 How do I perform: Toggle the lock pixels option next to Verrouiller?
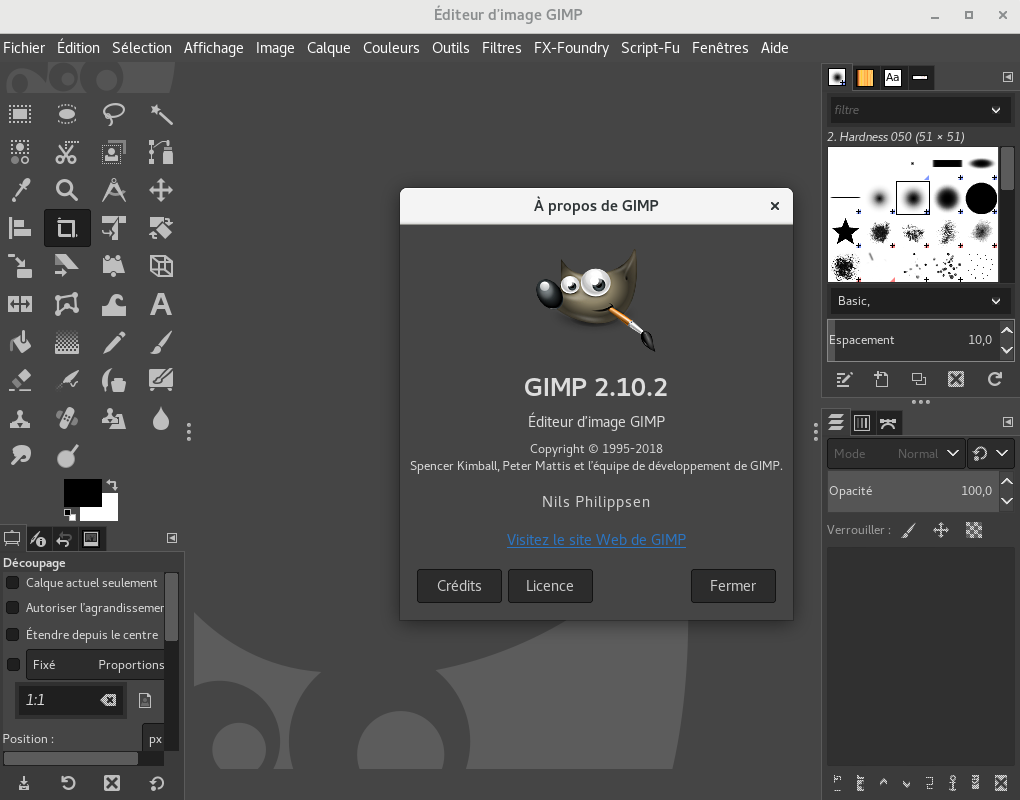tap(908, 529)
